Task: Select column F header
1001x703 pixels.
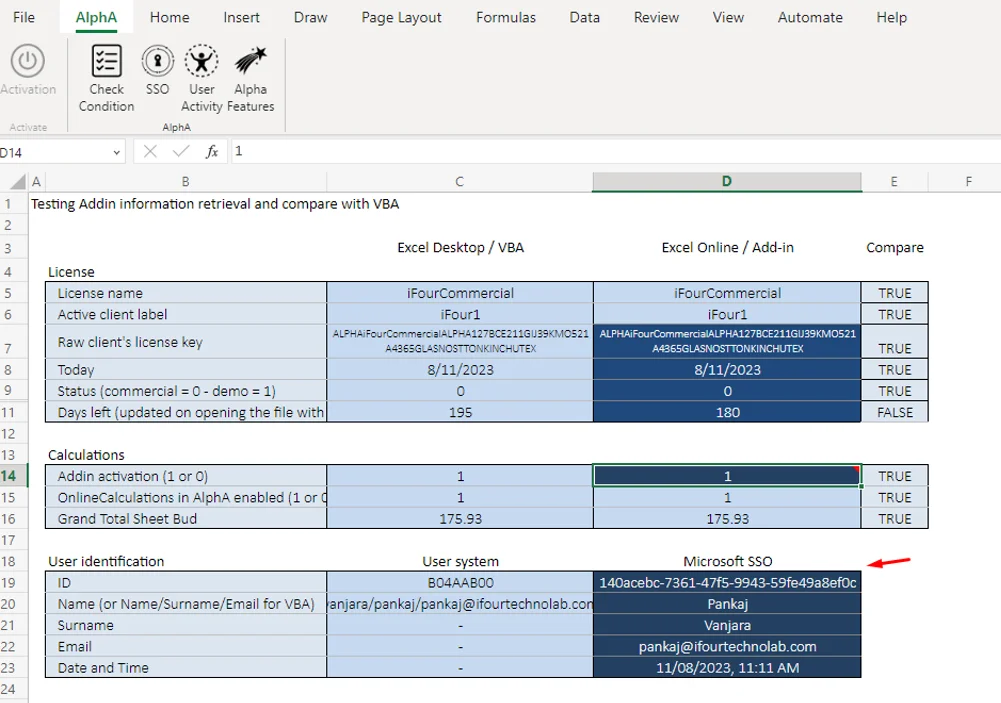Action: point(968,182)
